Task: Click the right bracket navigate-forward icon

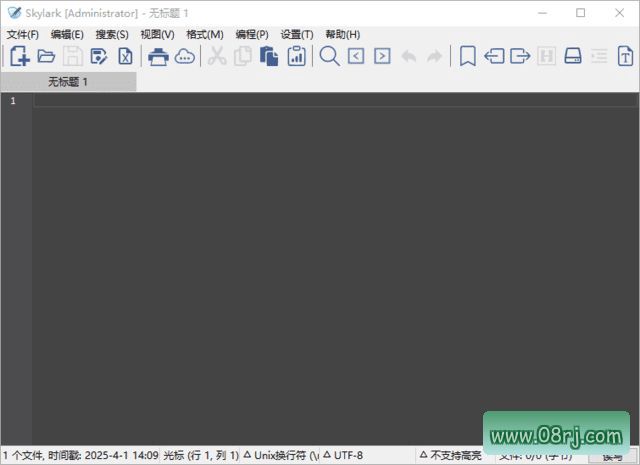Action: [x=382, y=56]
